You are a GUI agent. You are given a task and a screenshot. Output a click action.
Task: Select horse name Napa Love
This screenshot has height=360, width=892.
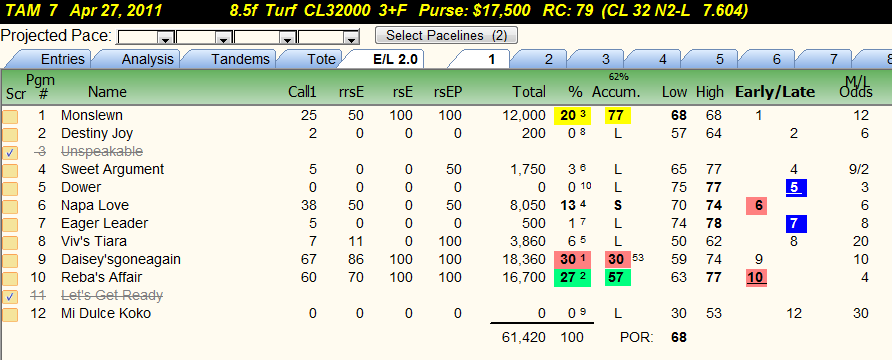pos(95,206)
